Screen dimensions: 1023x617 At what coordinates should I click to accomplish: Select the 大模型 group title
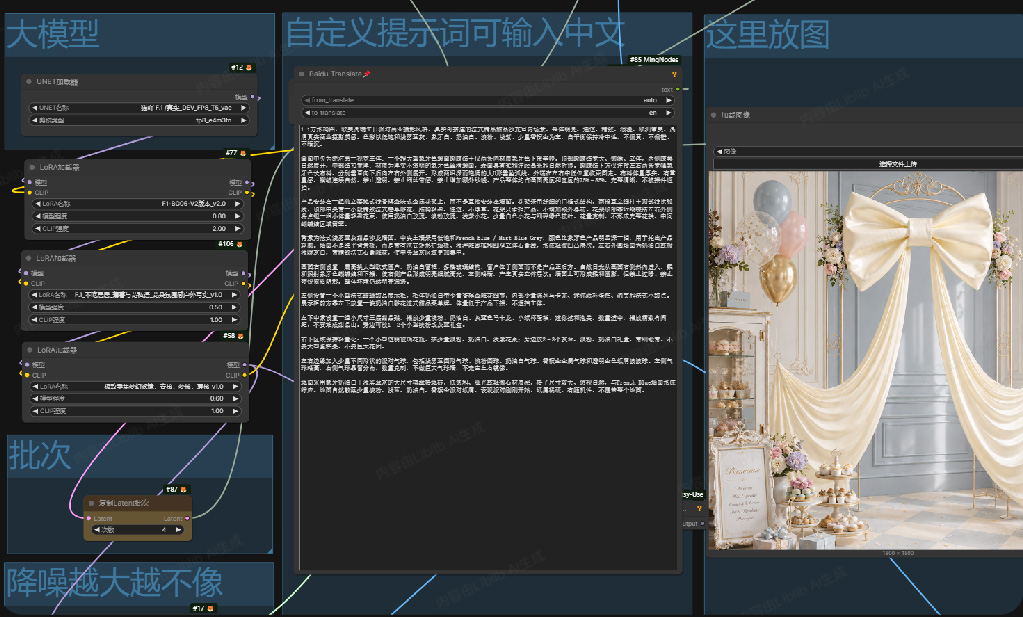pos(53,34)
